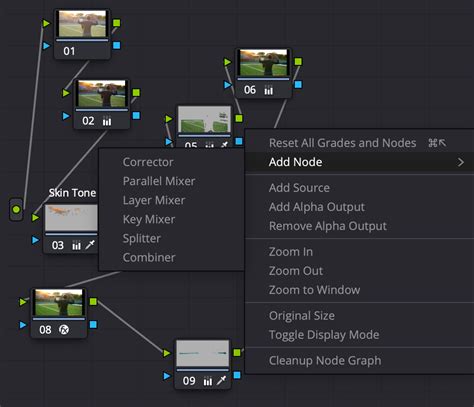This screenshot has height=407, width=474.
Task: Select node 08 thumbnail
Action: (x=59, y=302)
